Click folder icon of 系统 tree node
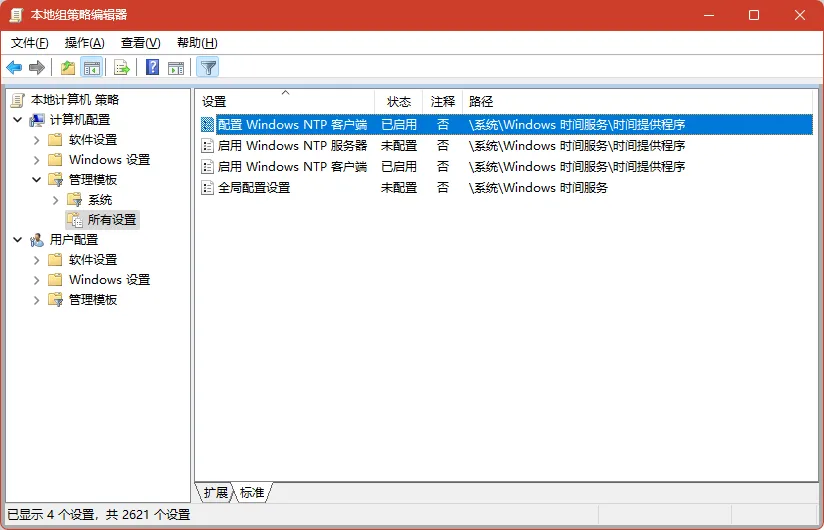The width and height of the screenshot is (824, 530). (75, 200)
